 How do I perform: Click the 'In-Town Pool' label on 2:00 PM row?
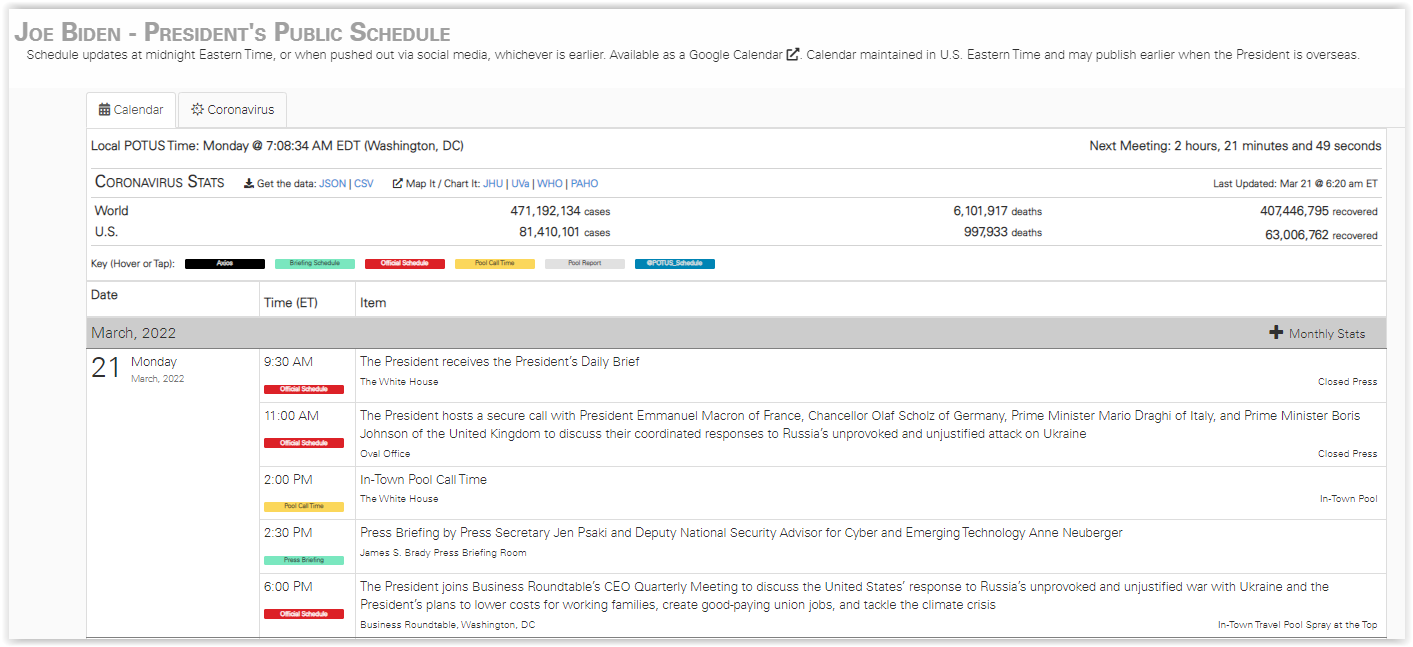1348,499
